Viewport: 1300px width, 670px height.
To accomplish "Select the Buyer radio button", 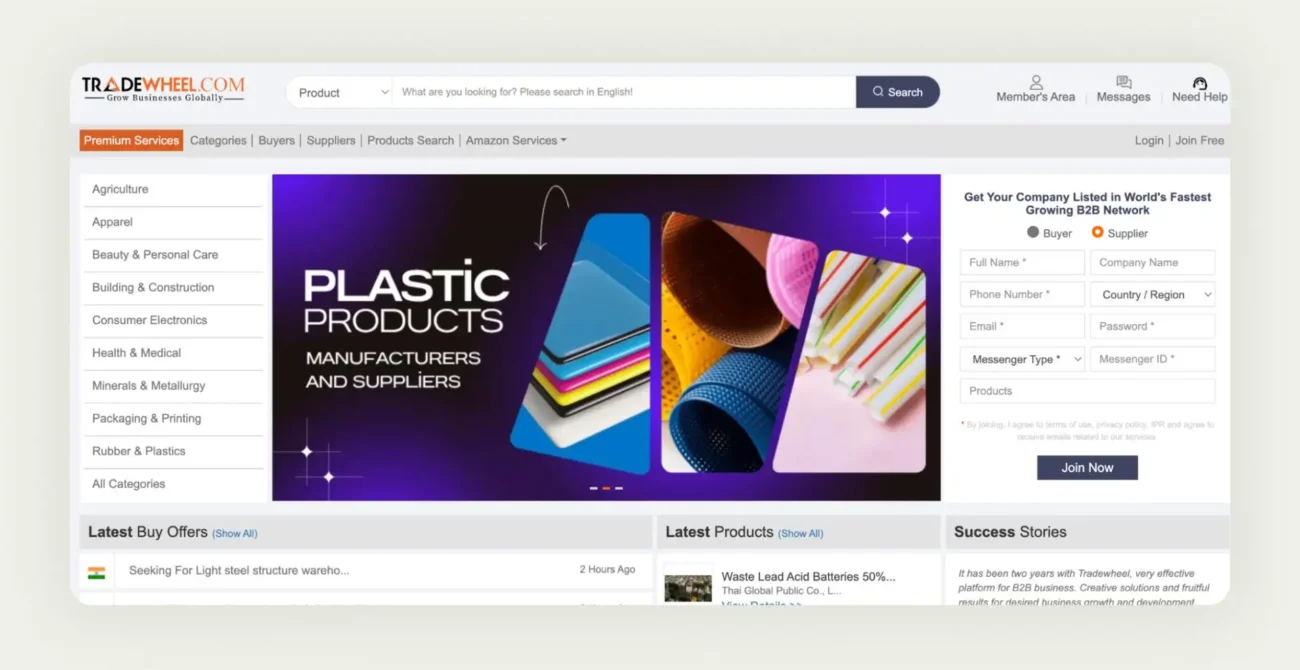I will (1035, 232).
